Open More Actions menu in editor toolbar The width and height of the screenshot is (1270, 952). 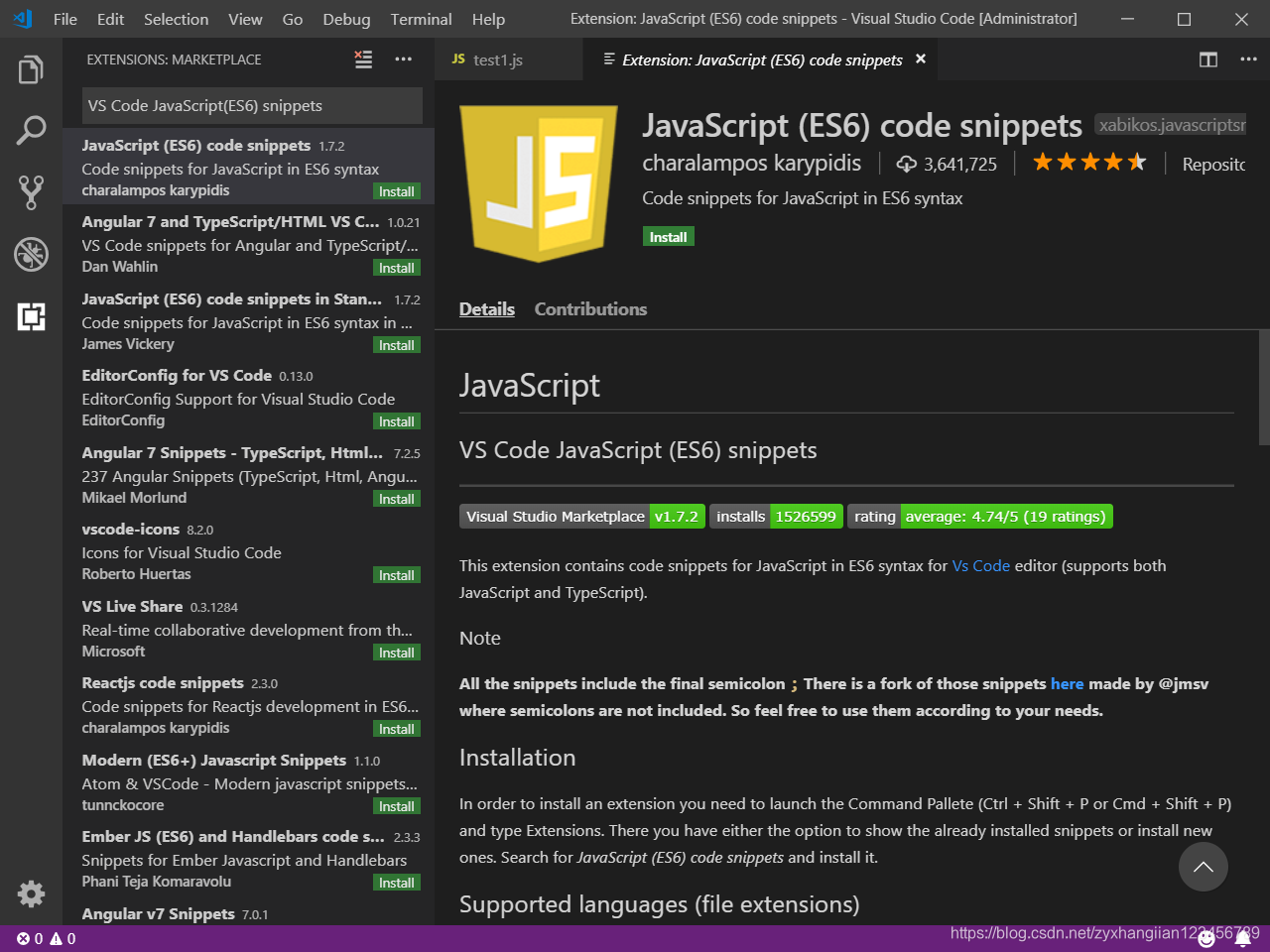pos(1248,59)
